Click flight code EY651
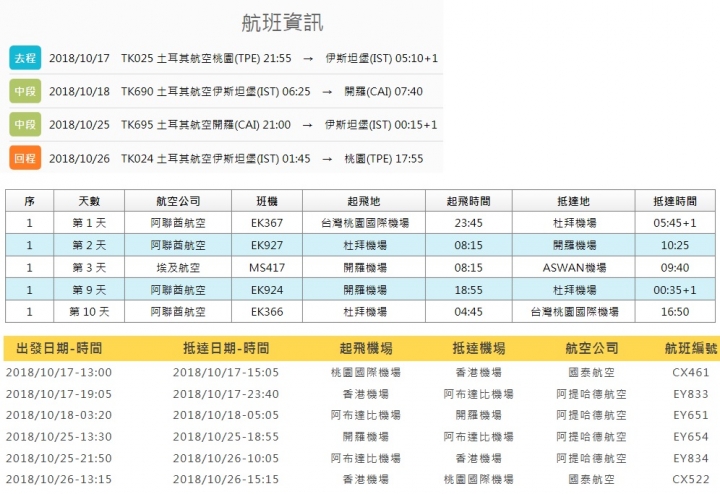The width and height of the screenshot is (720, 494). (691, 415)
